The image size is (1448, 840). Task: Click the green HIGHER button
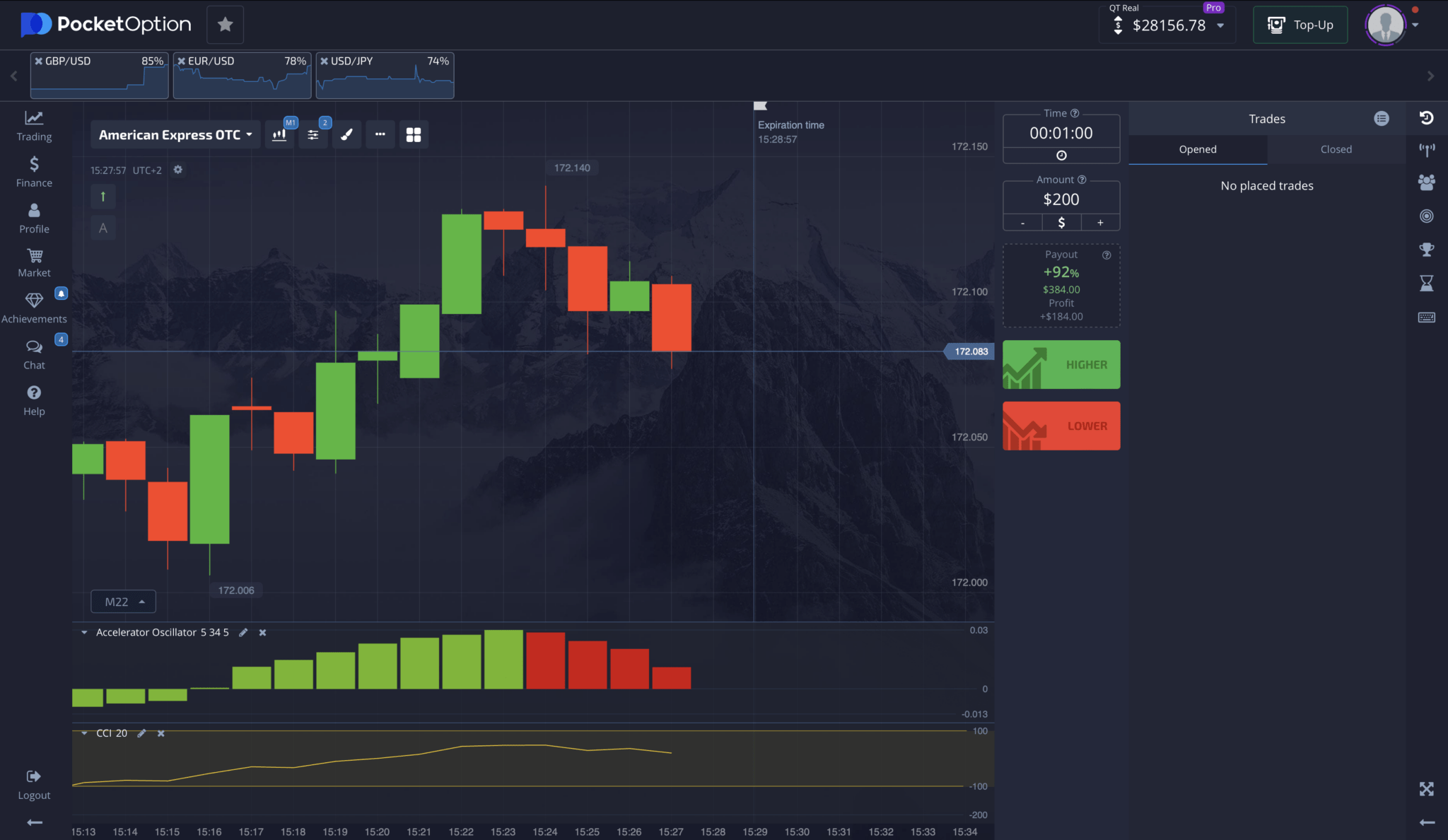(1061, 364)
